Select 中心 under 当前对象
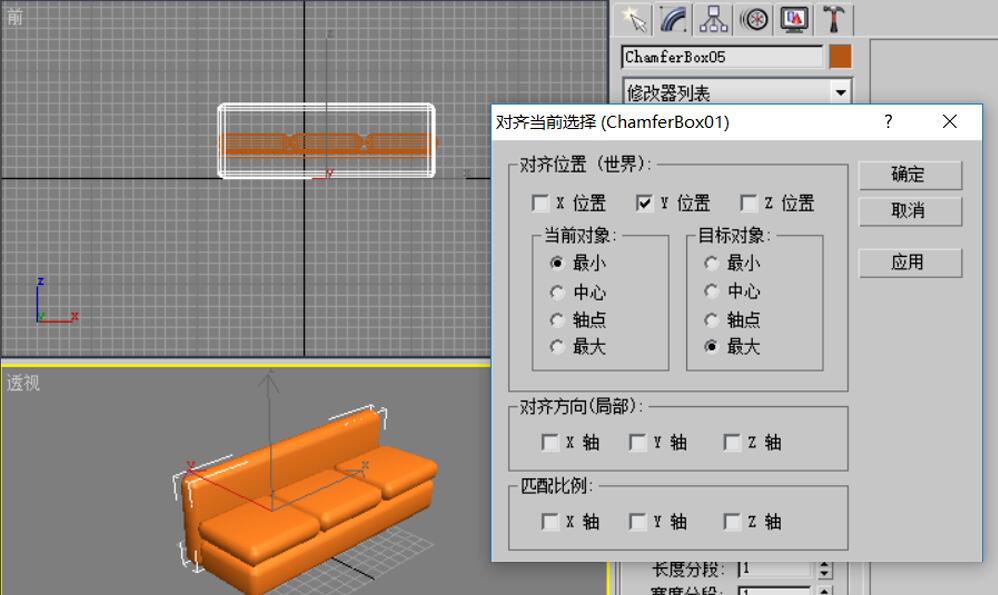 pos(557,291)
